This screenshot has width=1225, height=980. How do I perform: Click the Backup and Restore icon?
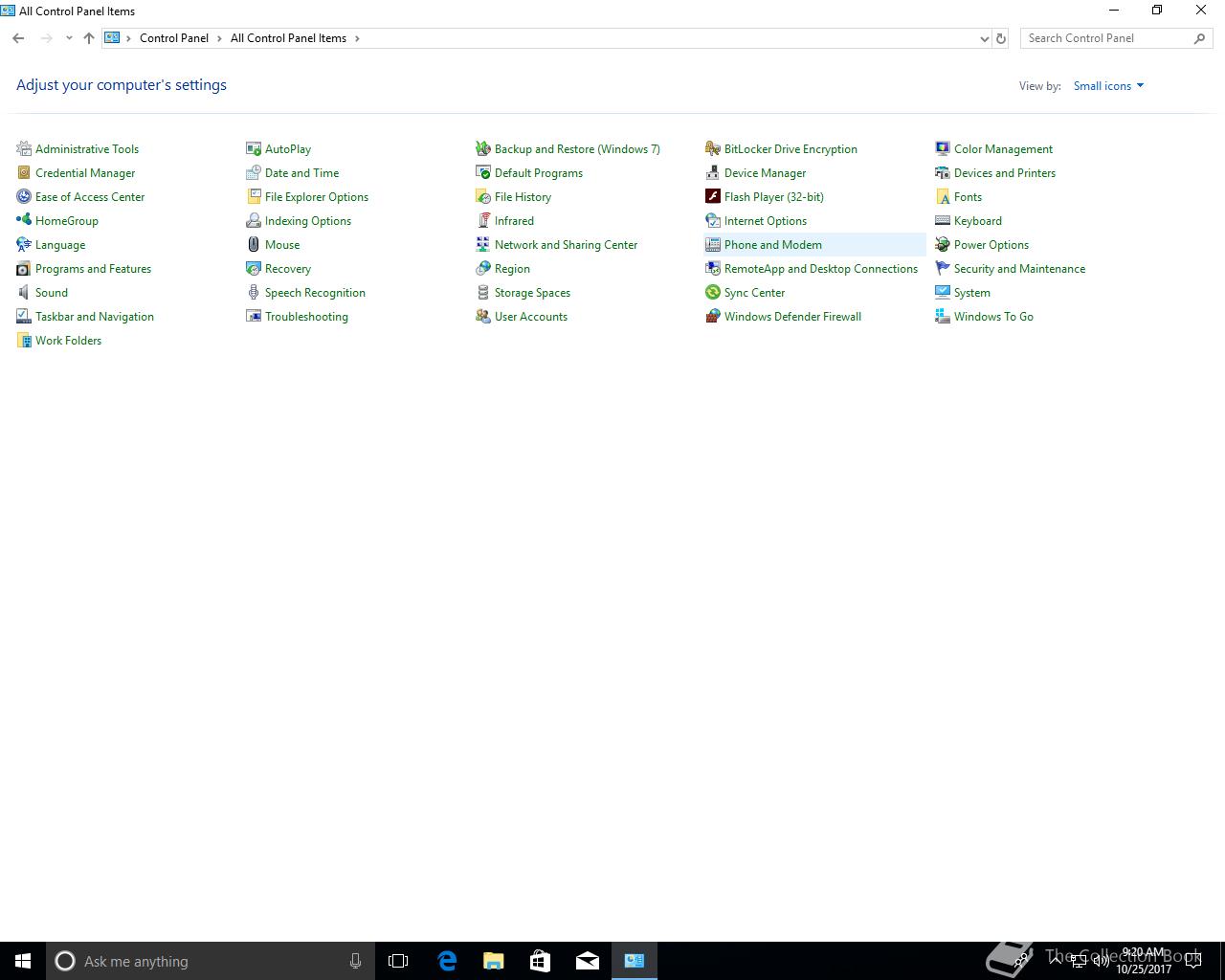pos(483,148)
